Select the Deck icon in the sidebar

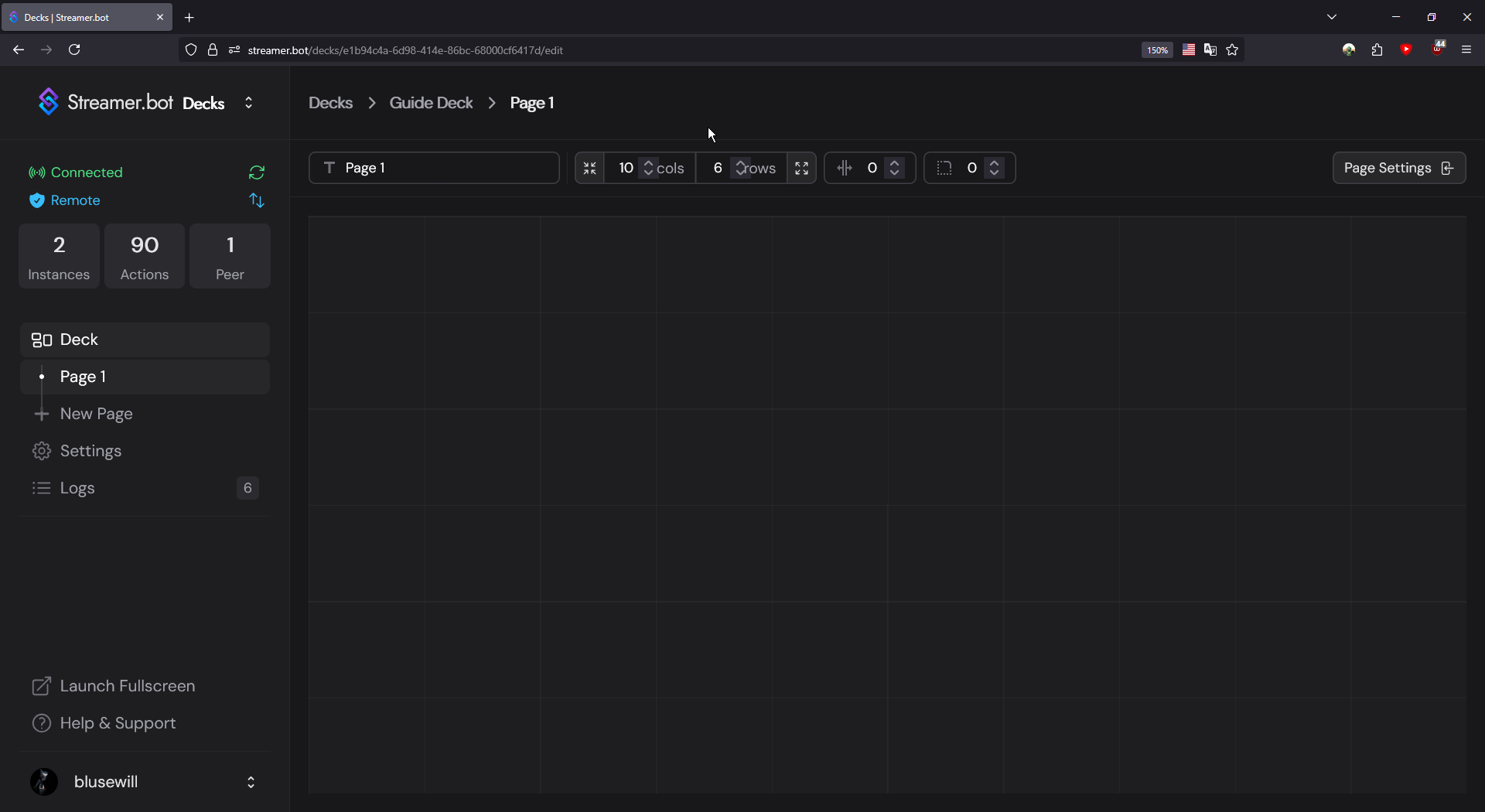click(41, 339)
